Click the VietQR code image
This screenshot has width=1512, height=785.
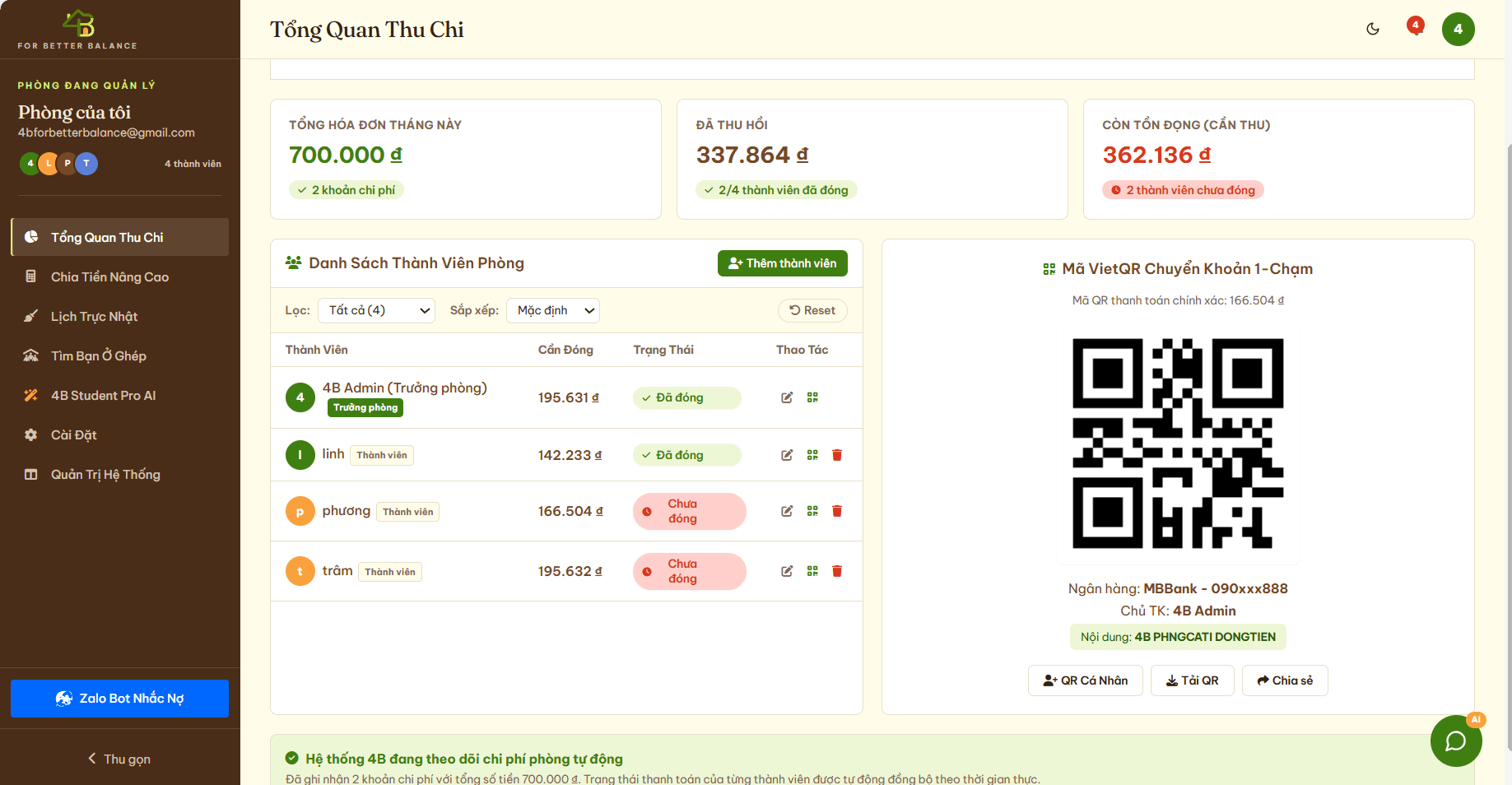(x=1178, y=444)
